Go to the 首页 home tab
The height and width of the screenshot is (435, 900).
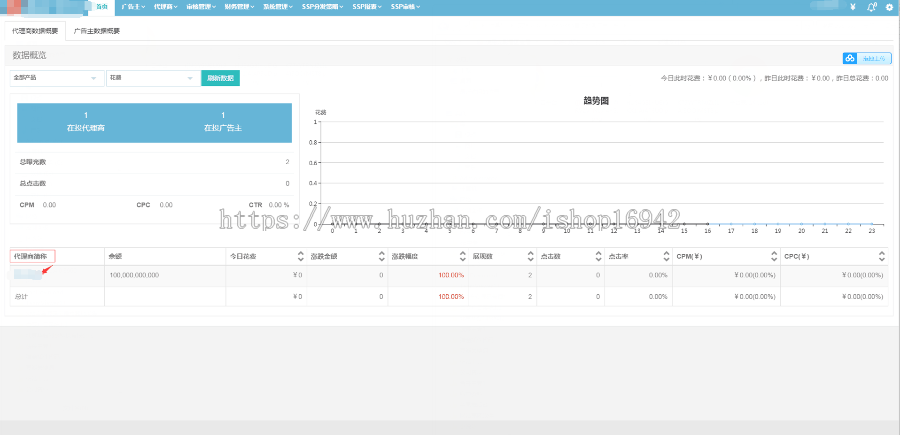[102, 7]
